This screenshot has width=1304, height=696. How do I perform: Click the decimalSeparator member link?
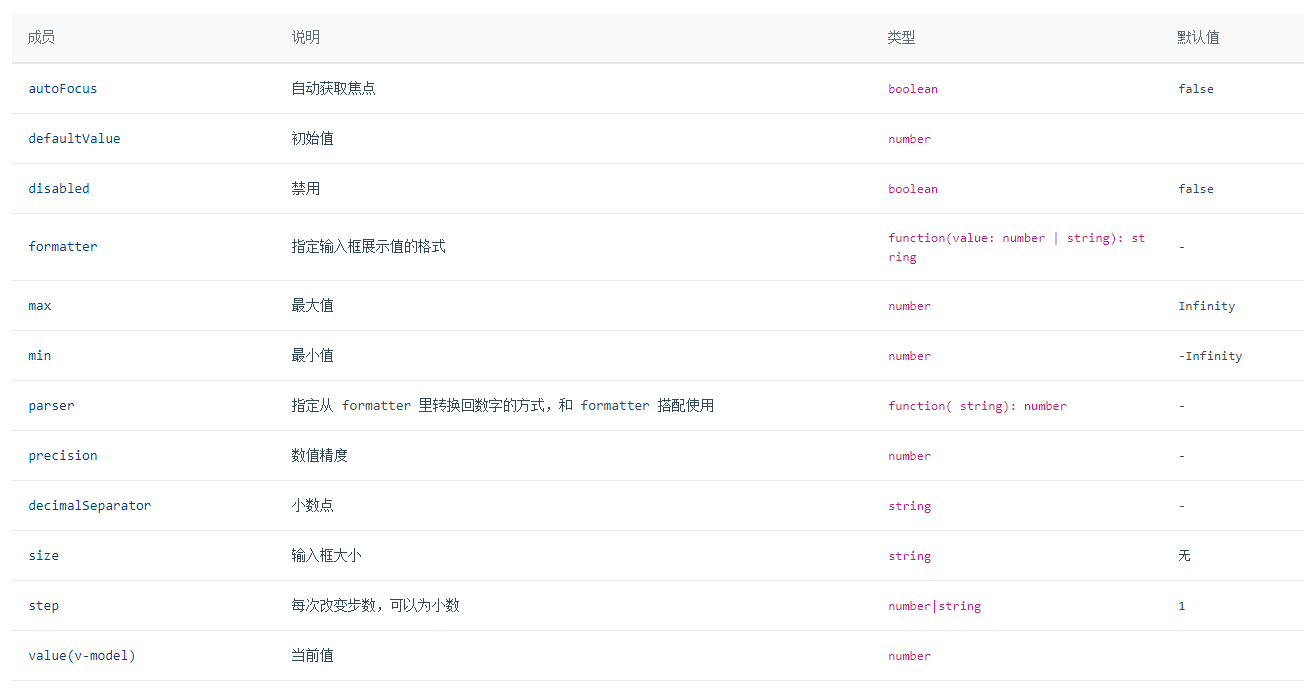pyautogui.click(x=89, y=505)
